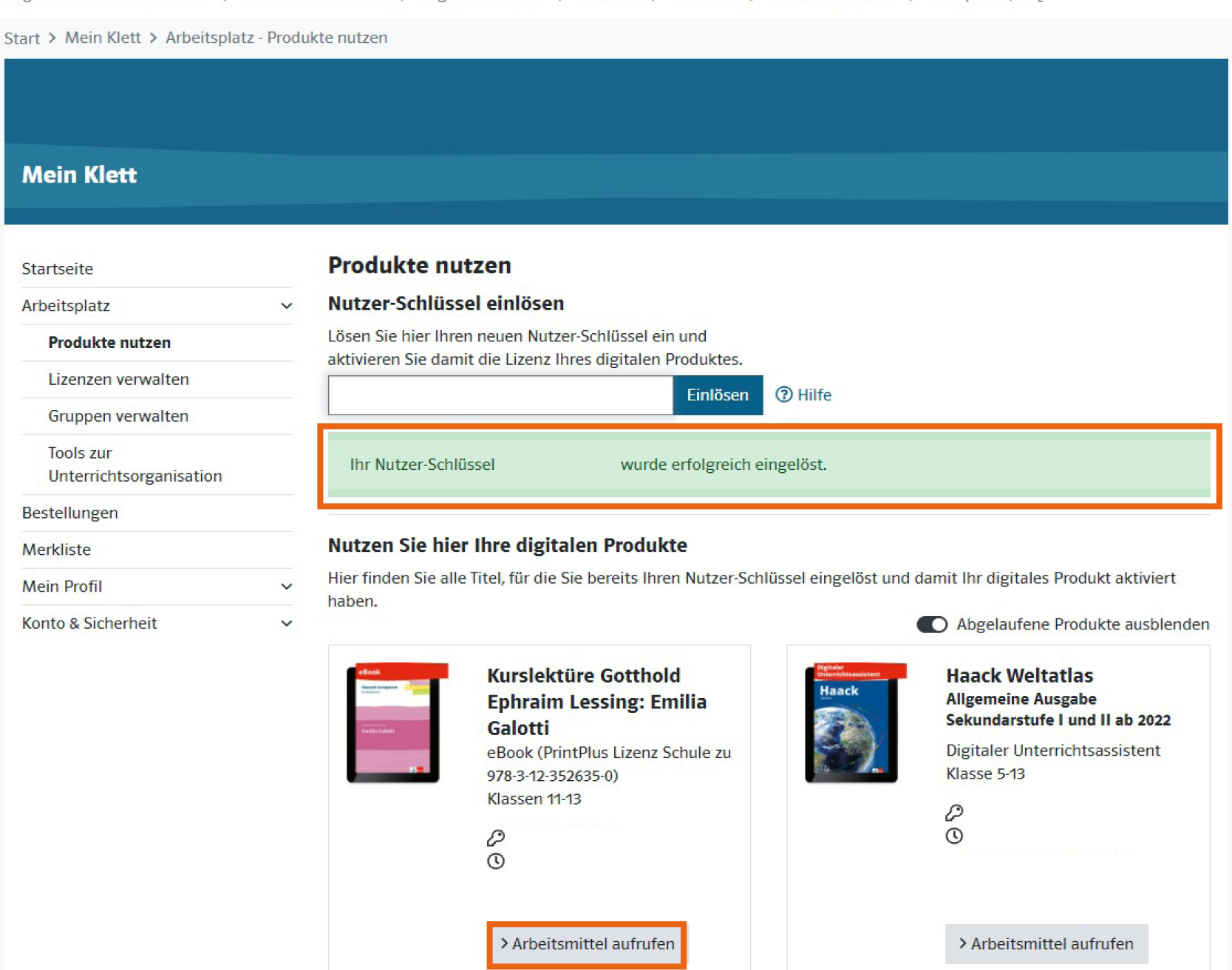Select Lizenzen verwalten in sidebar
This screenshot has height=970, width=1232.
118,379
